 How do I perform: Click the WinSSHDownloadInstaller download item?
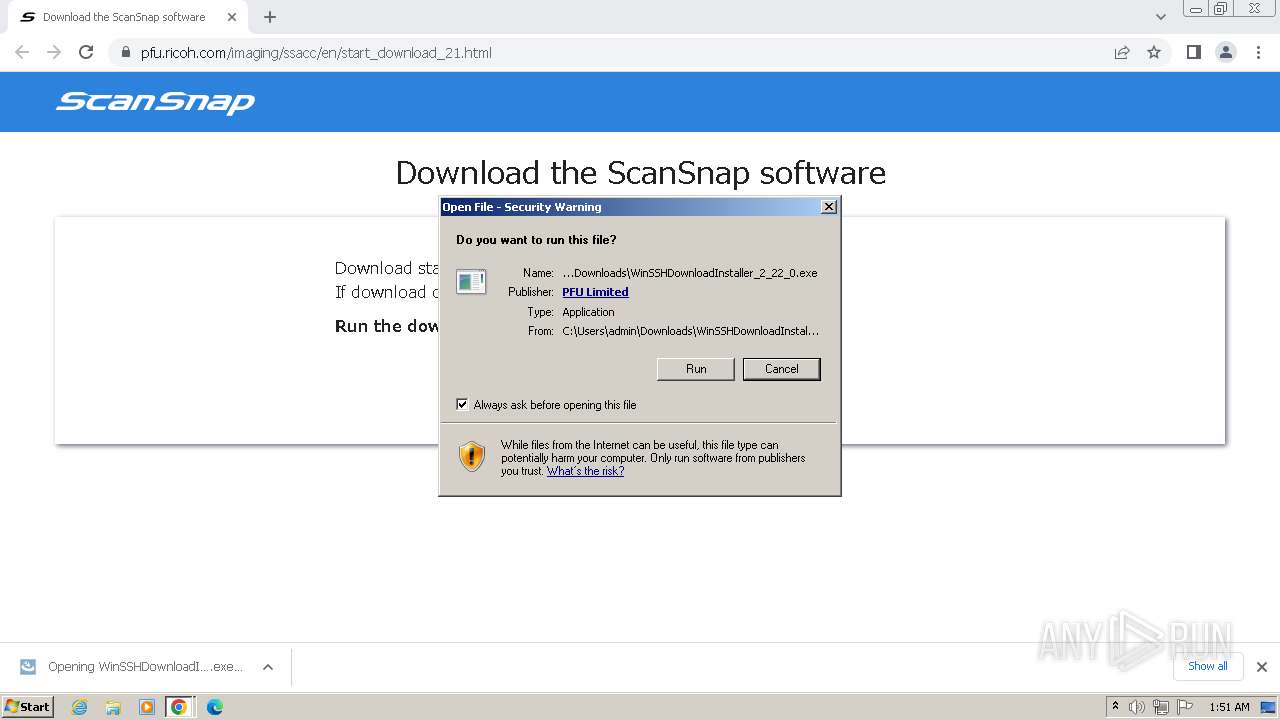pos(145,667)
